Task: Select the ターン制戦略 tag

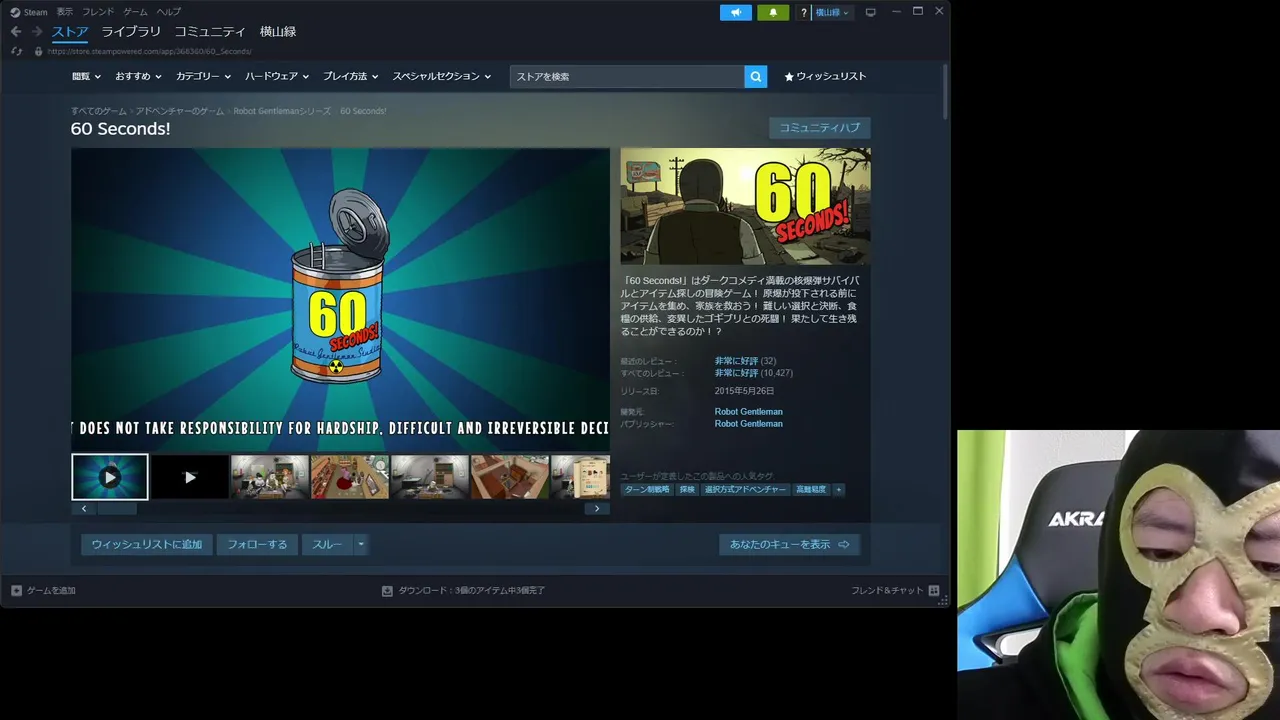Action: [647, 490]
